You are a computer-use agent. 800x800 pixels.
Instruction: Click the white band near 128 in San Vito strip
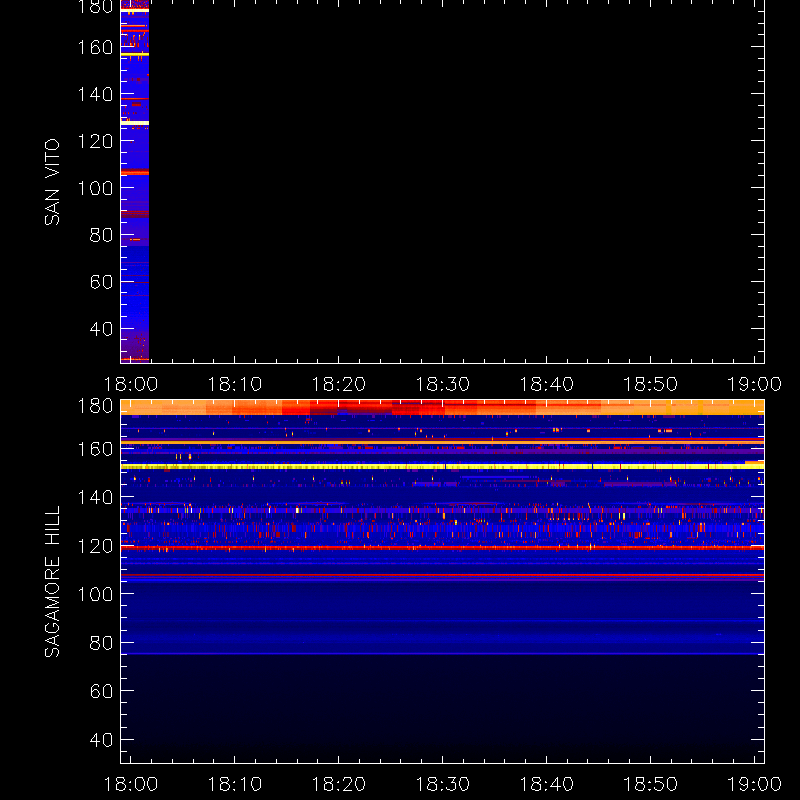(x=135, y=123)
